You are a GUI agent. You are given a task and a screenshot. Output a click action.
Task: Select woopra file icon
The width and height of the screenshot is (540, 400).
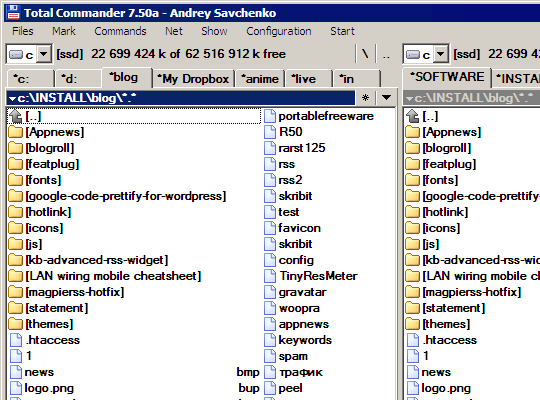[x=270, y=308]
